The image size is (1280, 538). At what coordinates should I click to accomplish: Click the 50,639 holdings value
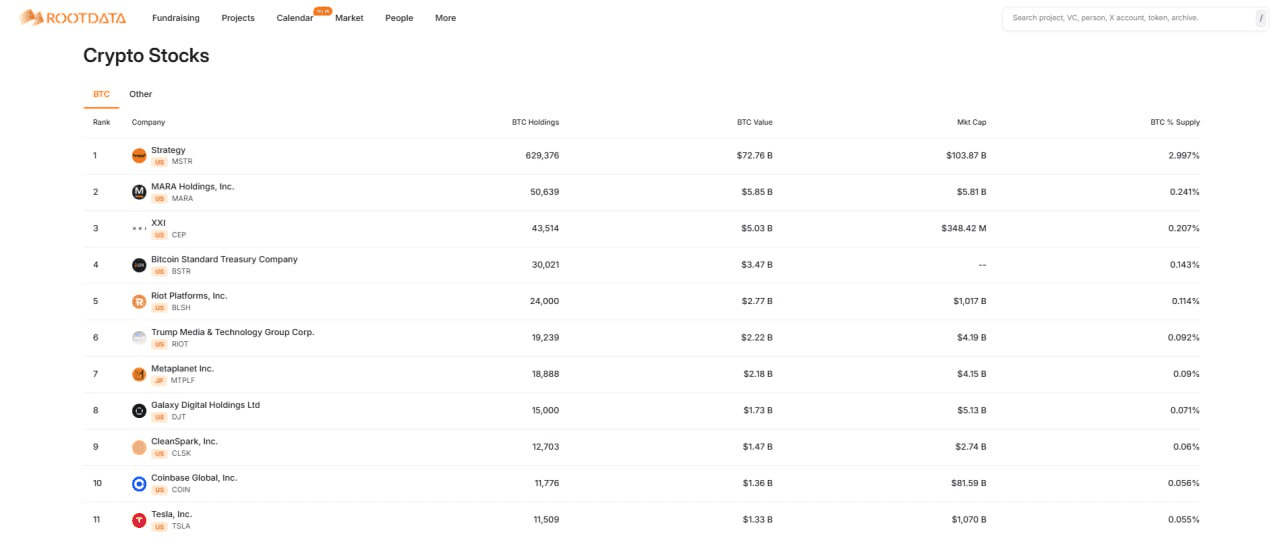tap(544, 192)
